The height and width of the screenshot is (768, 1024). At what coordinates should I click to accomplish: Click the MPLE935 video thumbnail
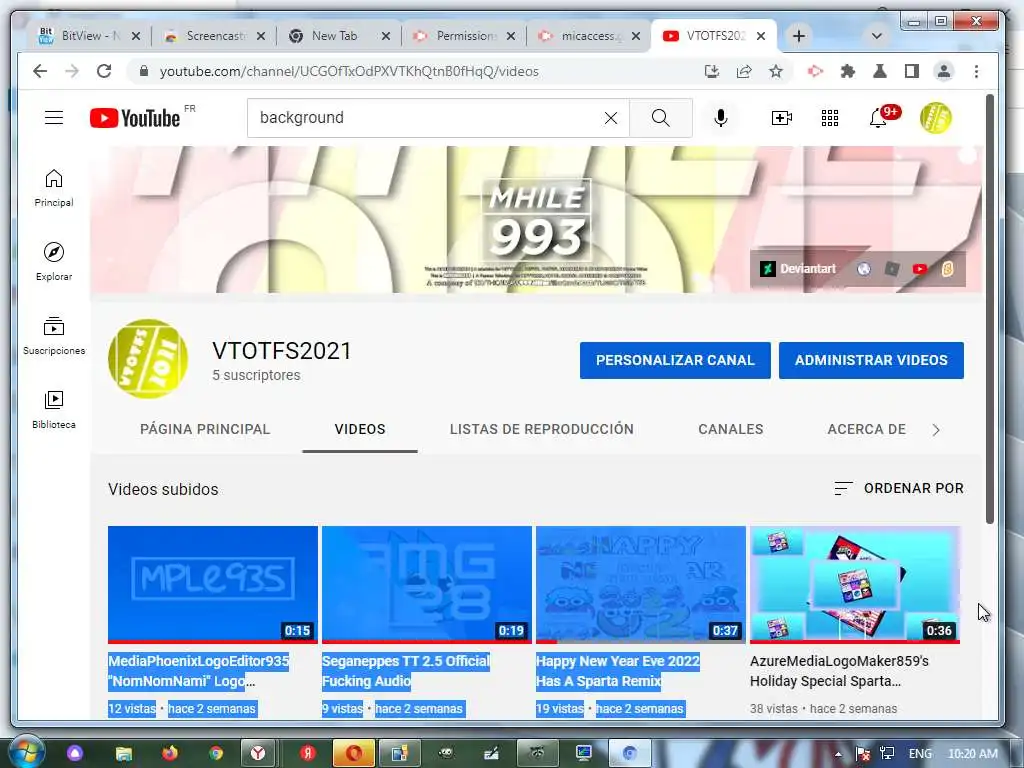click(213, 584)
